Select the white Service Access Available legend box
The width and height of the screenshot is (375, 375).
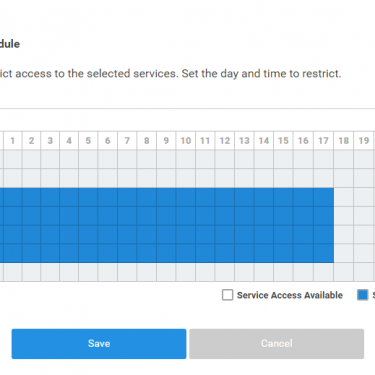point(227,295)
